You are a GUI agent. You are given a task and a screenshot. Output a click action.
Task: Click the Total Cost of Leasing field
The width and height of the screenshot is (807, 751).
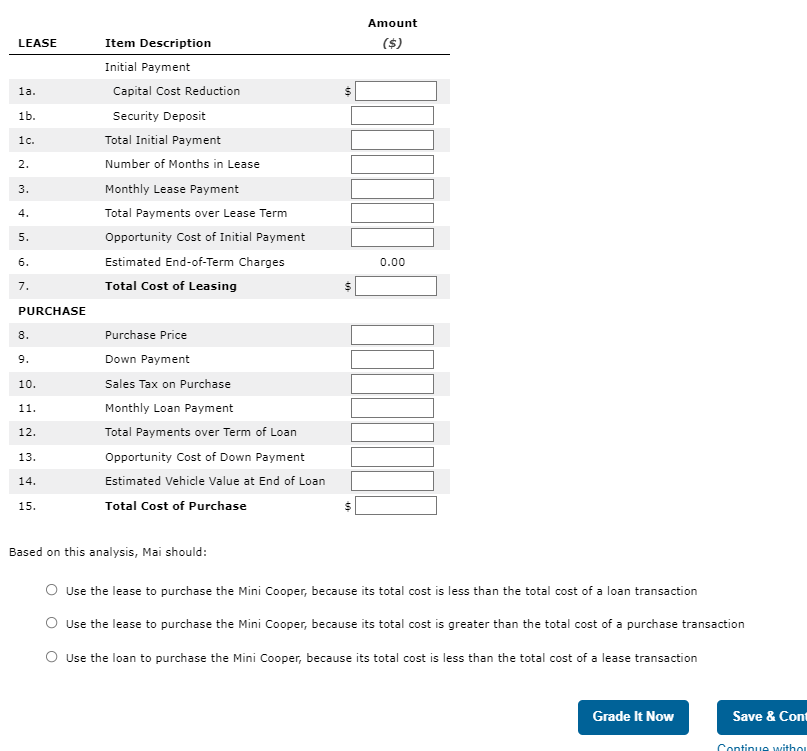pyautogui.click(x=396, y=286)
